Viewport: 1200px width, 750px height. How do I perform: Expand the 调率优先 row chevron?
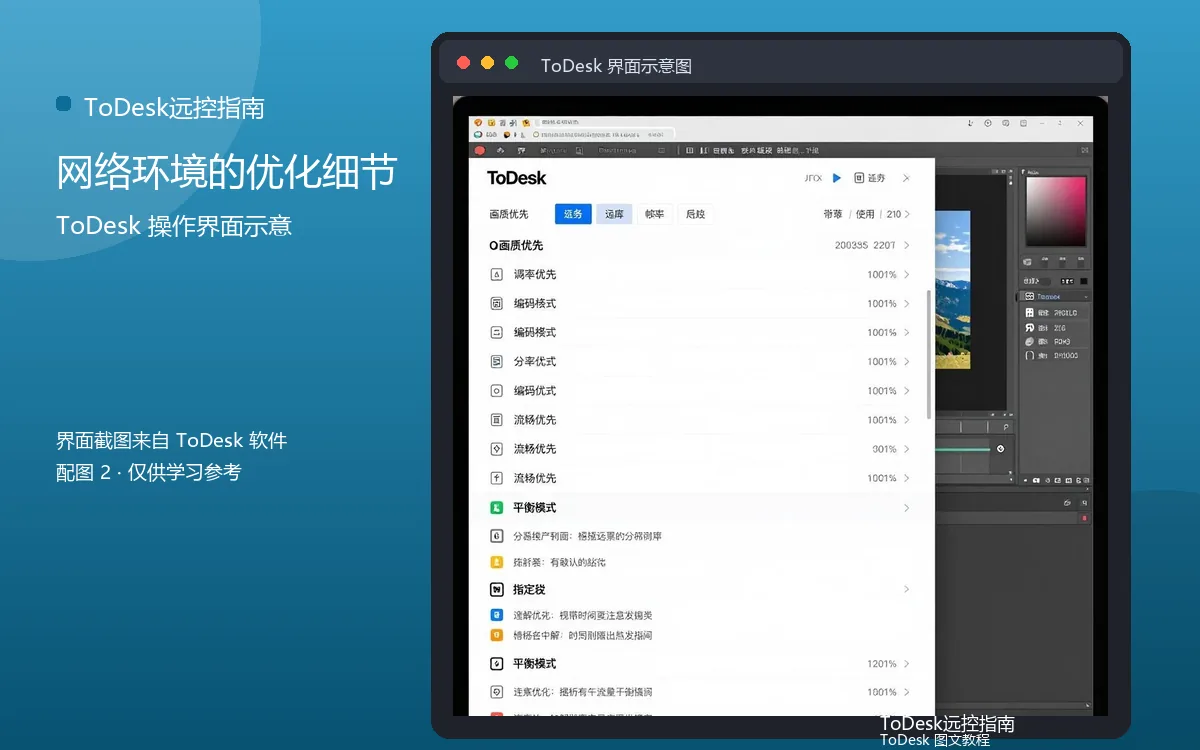pos(907,274)
